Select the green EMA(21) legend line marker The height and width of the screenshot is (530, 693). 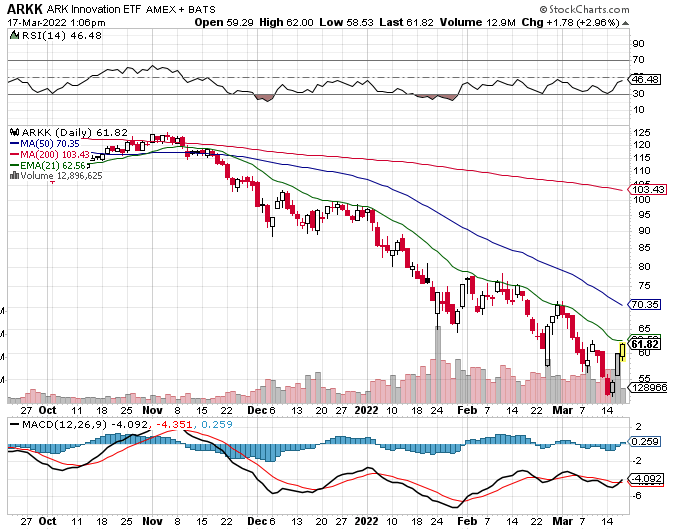[15, 165]
